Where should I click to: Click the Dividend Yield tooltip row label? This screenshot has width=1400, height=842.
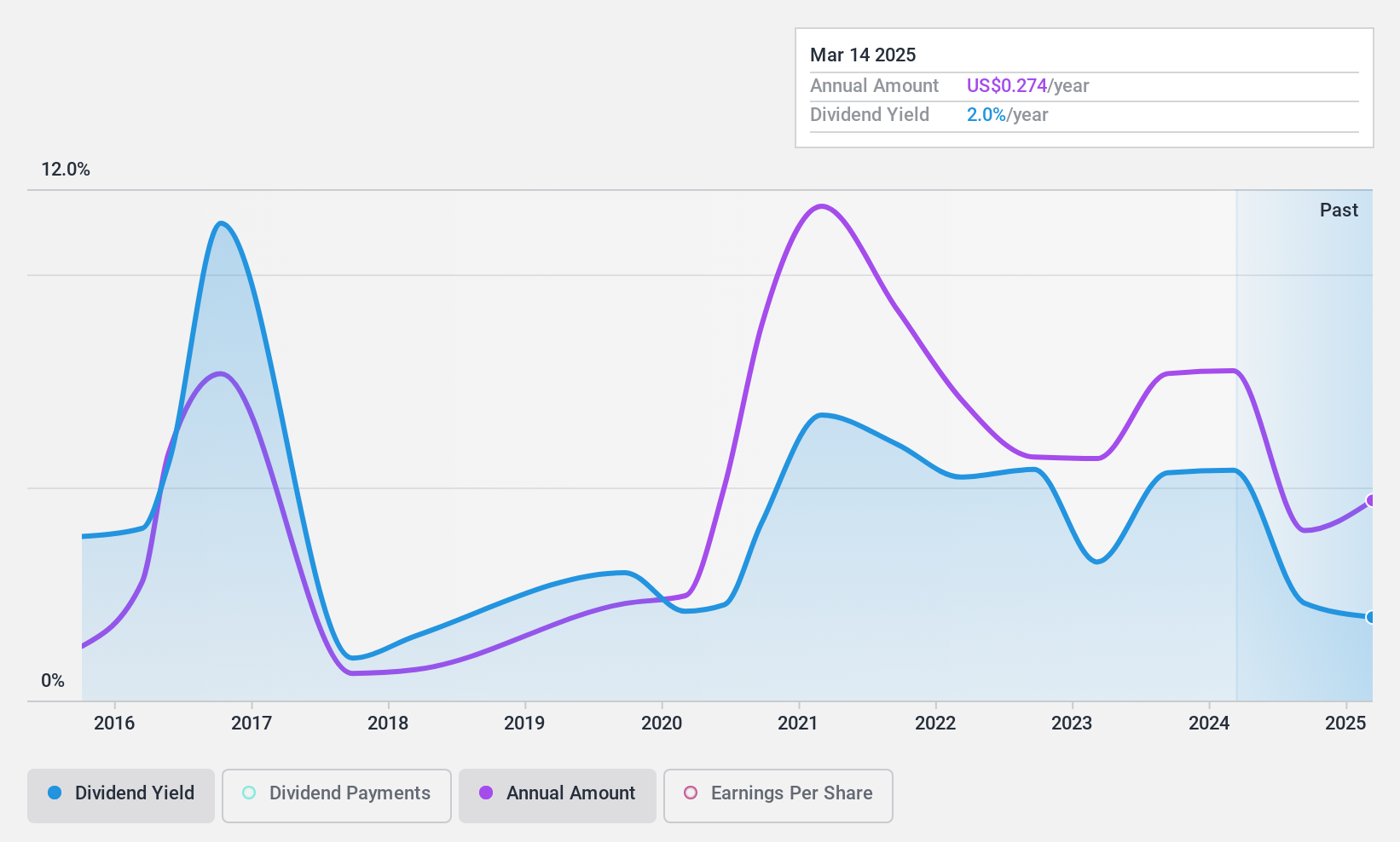coord(870,115)
